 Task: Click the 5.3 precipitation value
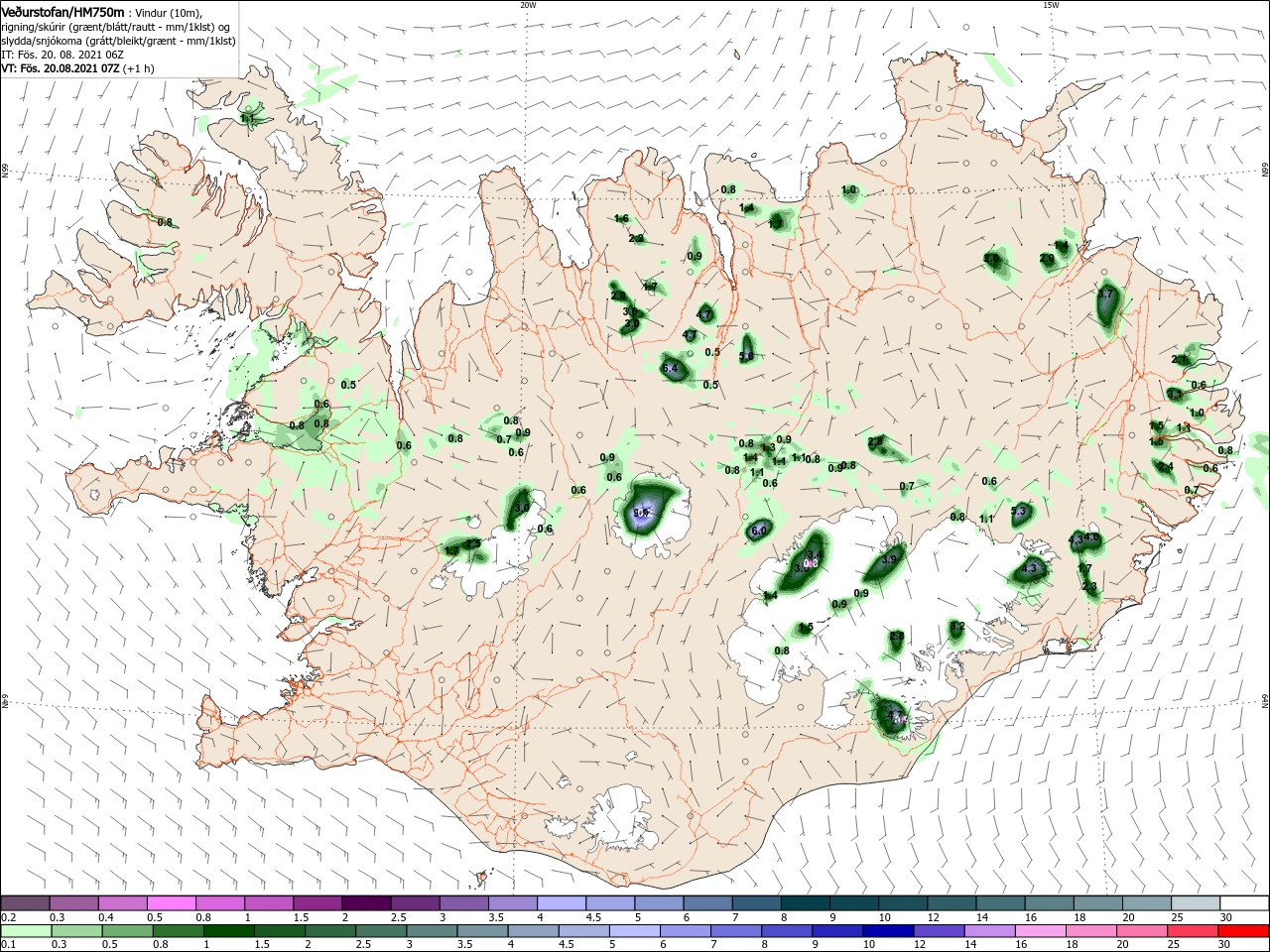click(1019, 512)
